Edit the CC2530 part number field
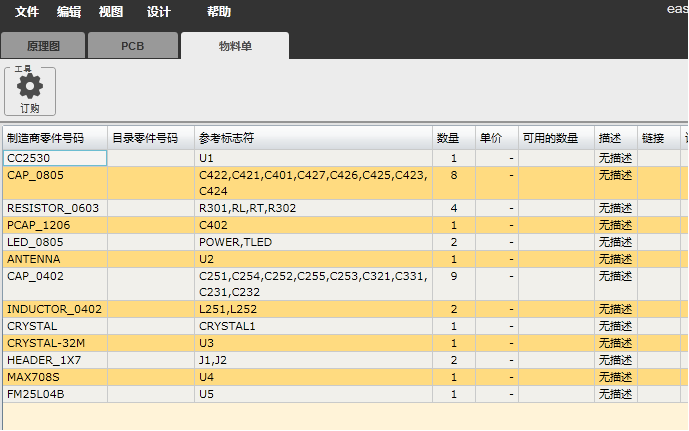This screenshot has height=431, width=689. click(55, 158)
